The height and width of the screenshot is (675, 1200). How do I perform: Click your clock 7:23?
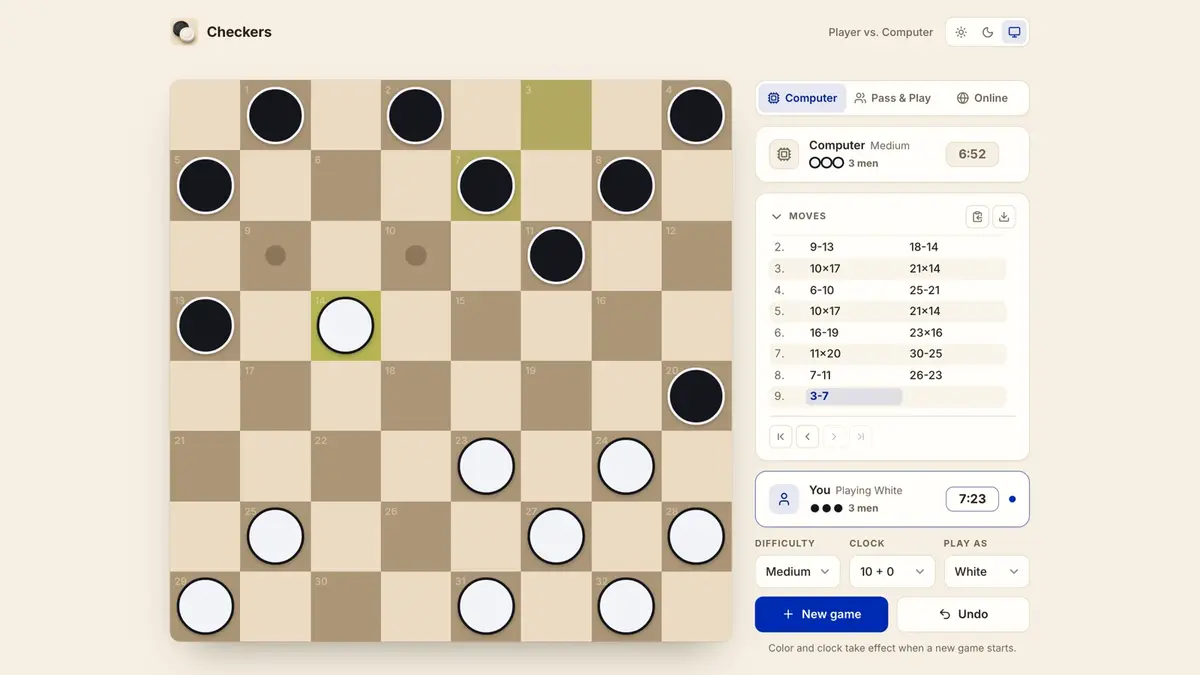[x=972, y=498]
